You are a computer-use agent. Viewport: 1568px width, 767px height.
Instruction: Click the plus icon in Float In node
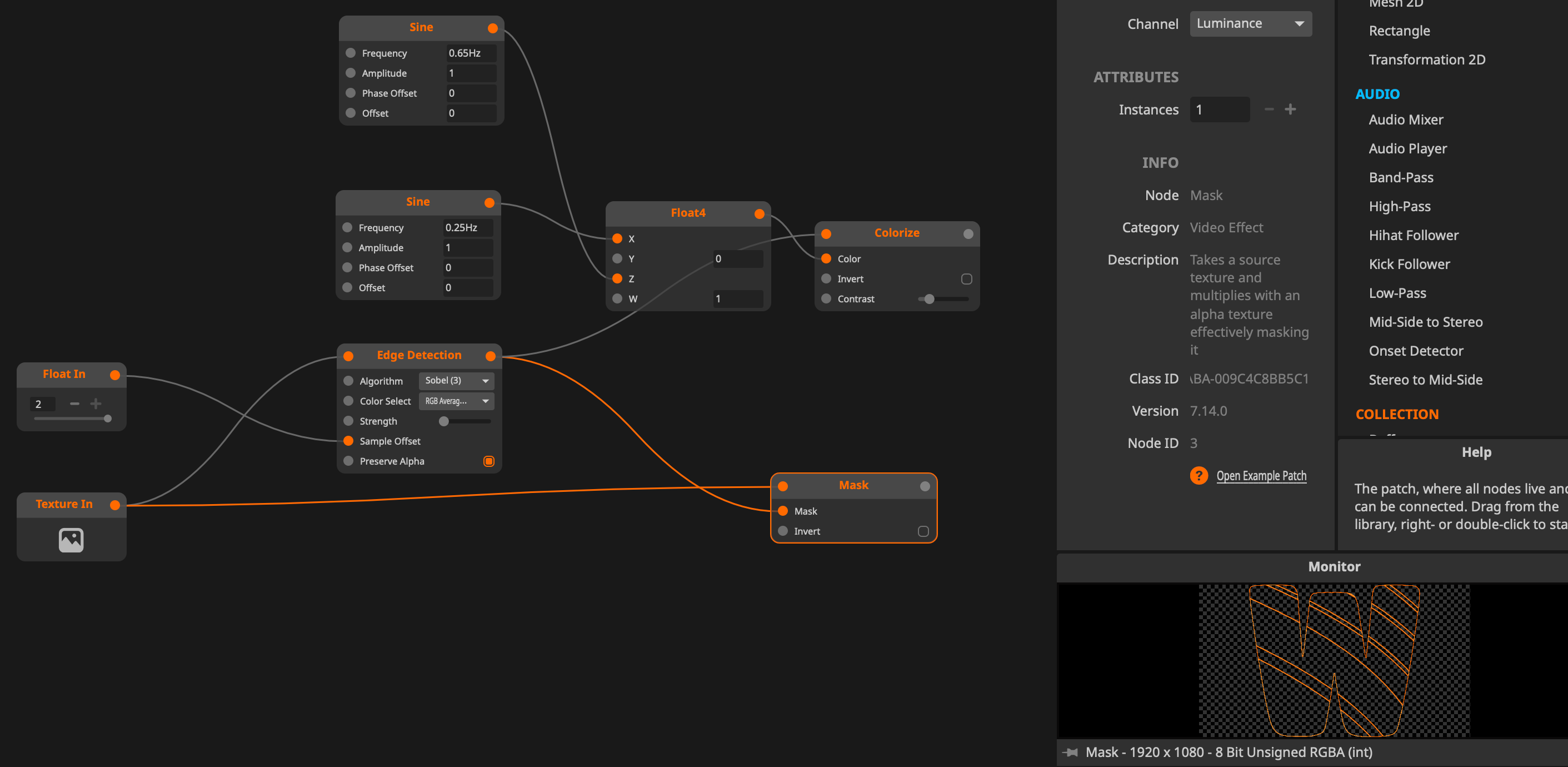click(96, 404)
